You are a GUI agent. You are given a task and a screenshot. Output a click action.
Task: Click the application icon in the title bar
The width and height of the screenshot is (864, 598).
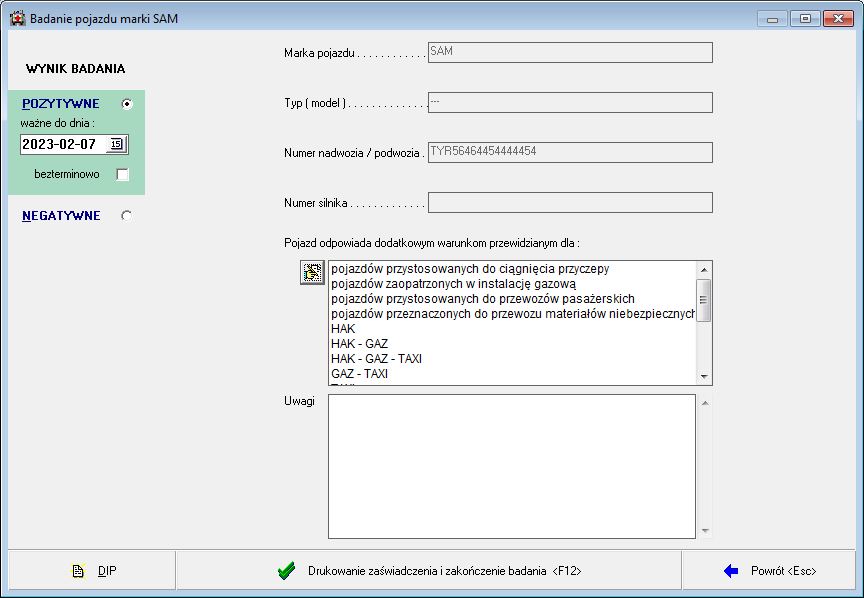click(17, 18)
